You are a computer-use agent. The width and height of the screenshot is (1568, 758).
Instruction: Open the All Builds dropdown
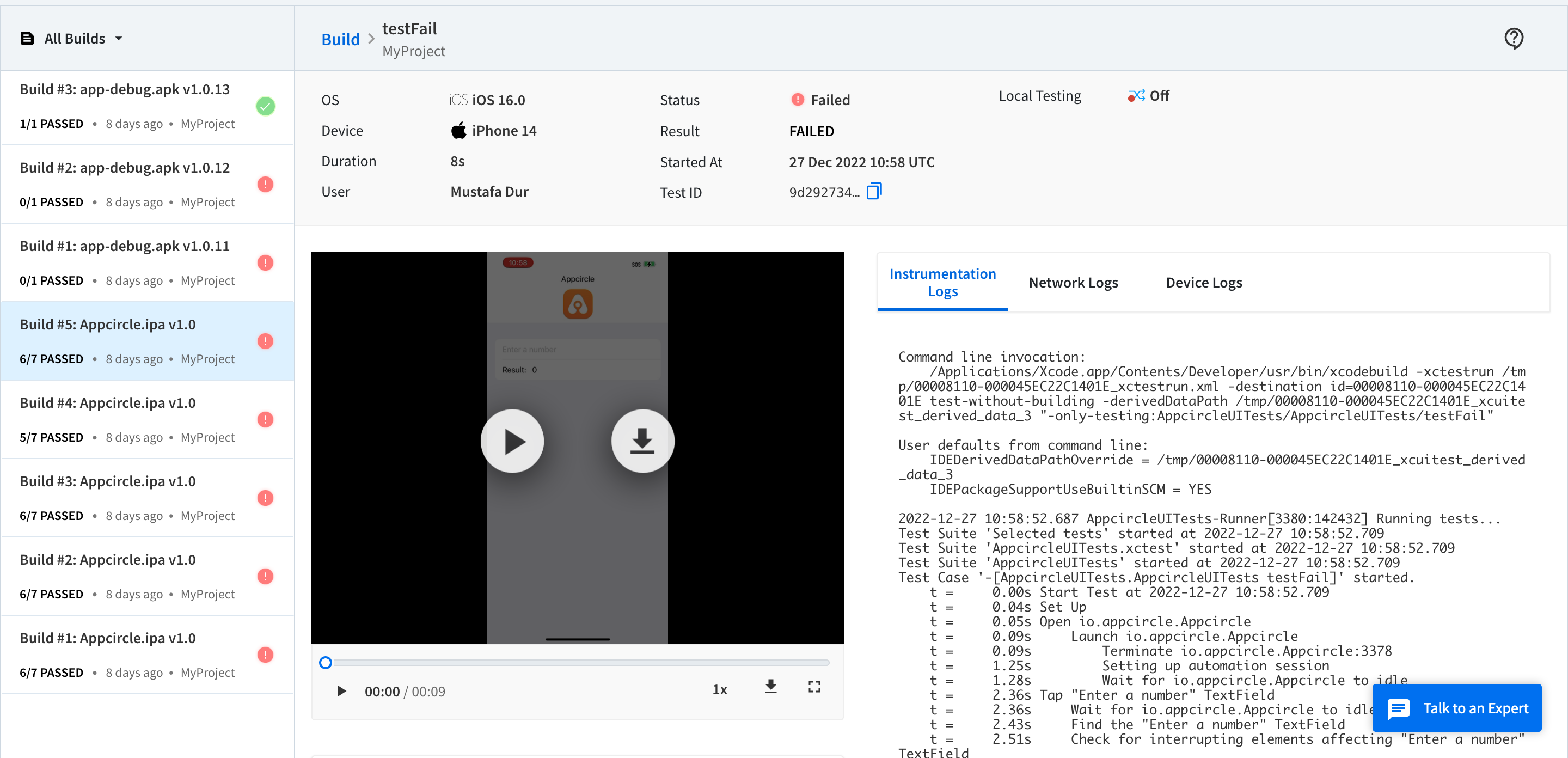[x=71, y=38]
